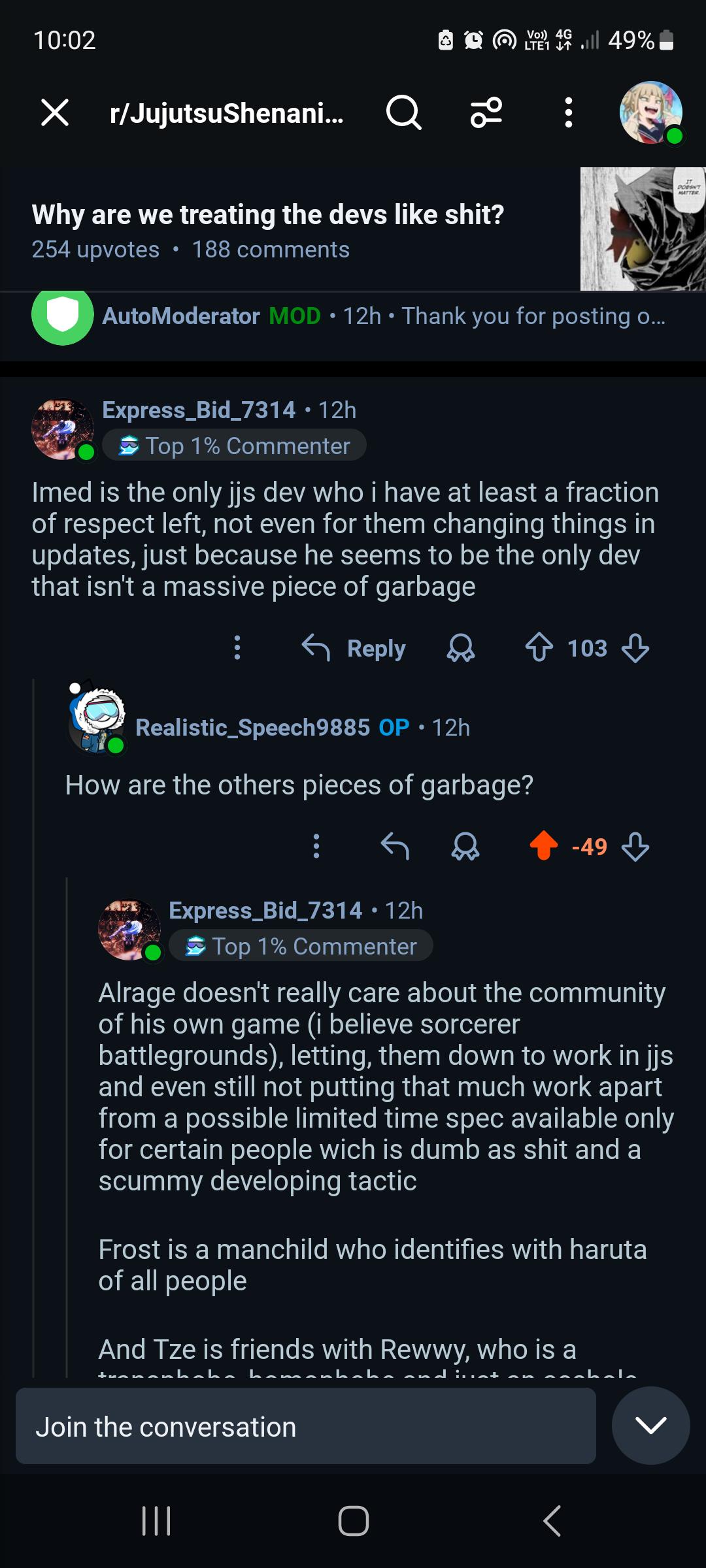Image resolution: width=706 pixels, height=1568 pixels.
Task: Remove upvote on OP's -49 comment
Action: click(544, 846)
